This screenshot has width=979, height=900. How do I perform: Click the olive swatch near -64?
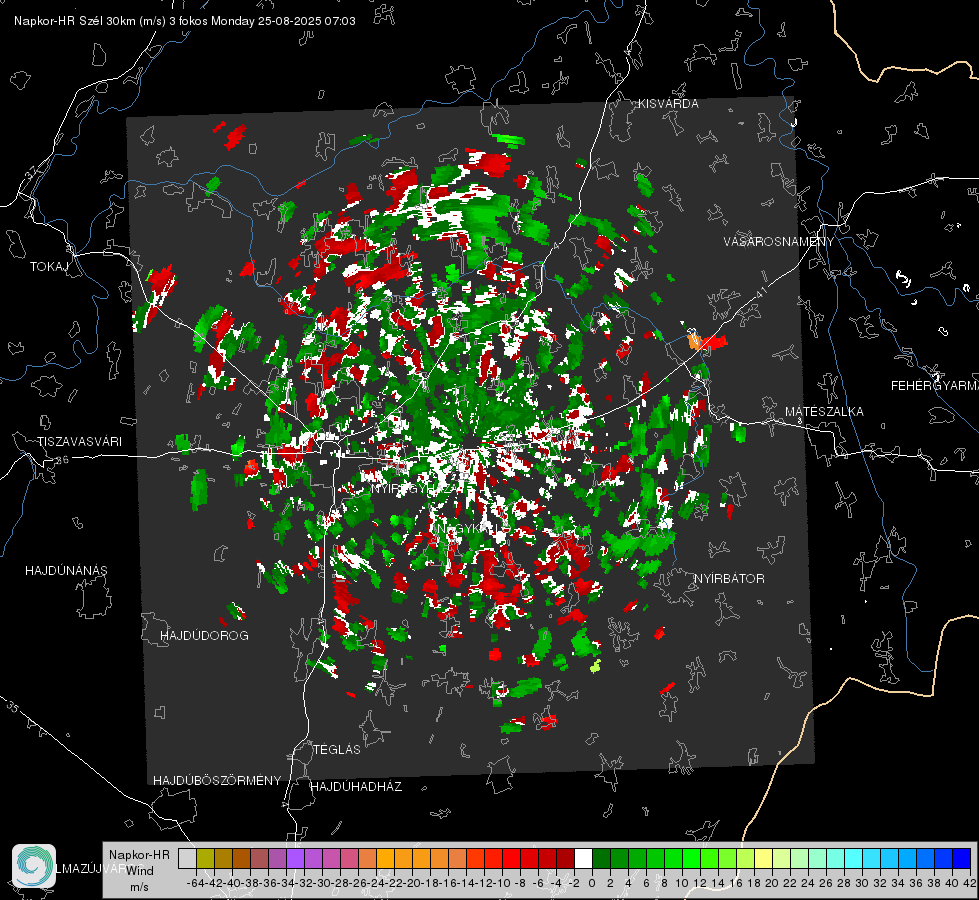pos(205,859)
